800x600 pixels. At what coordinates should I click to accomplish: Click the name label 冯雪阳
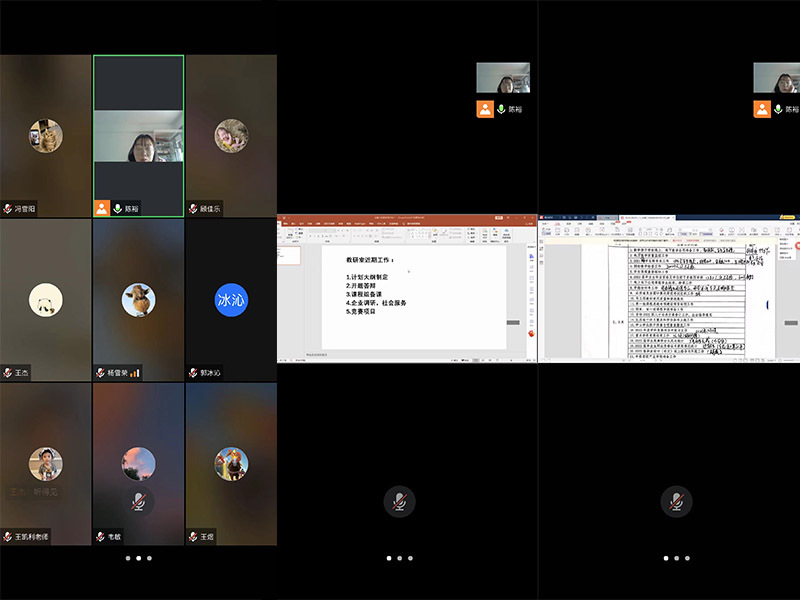[25, 209]
